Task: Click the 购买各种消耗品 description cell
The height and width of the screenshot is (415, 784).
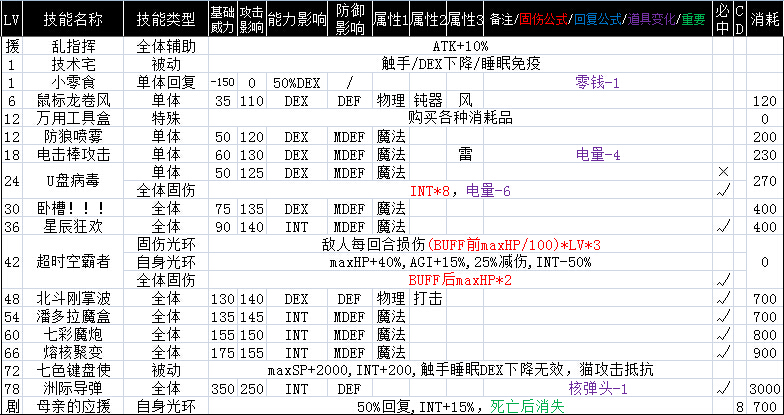Action: 460,119
